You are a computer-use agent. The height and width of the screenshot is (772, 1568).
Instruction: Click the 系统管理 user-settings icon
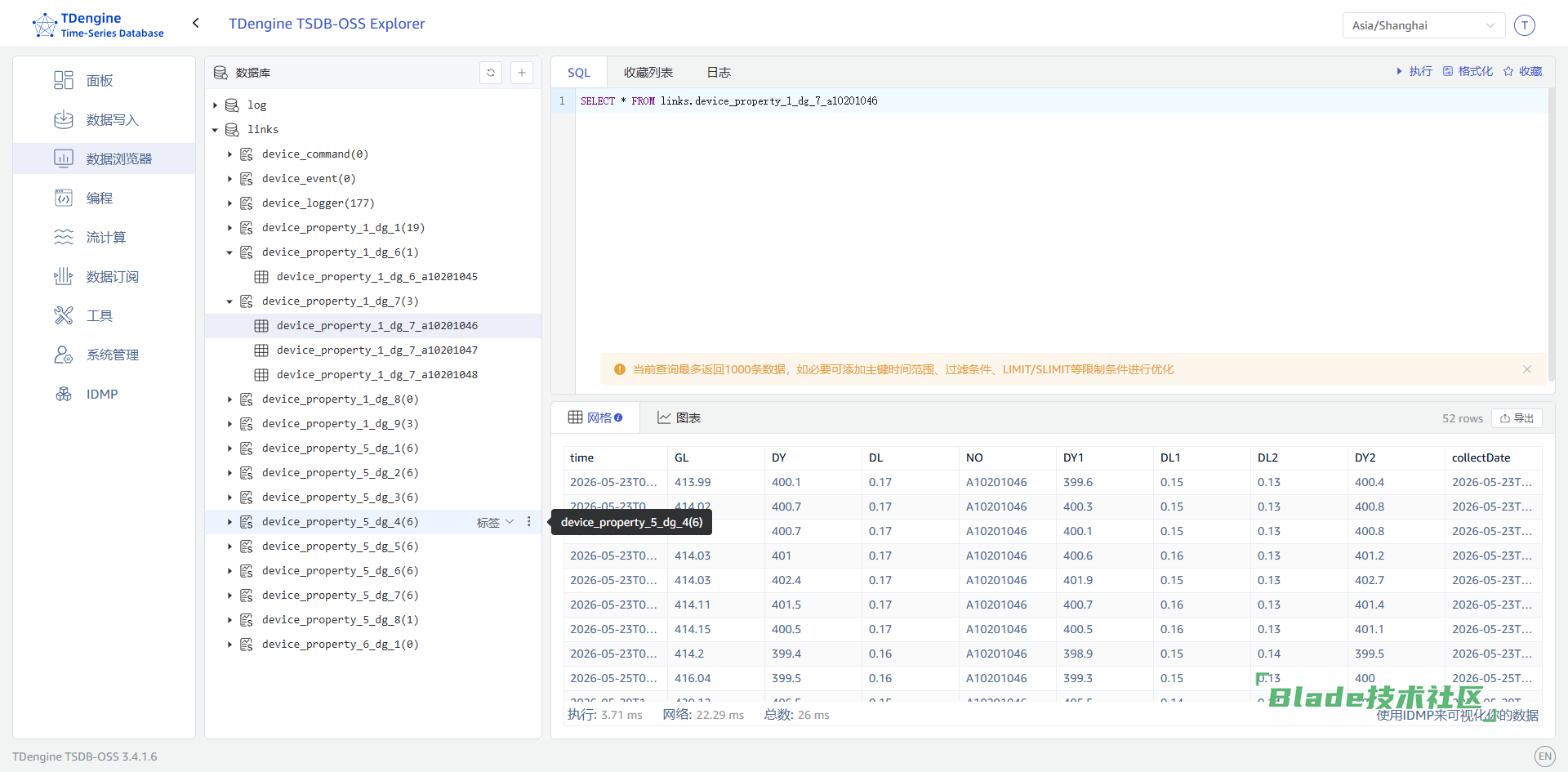click(x=64, y=355)
